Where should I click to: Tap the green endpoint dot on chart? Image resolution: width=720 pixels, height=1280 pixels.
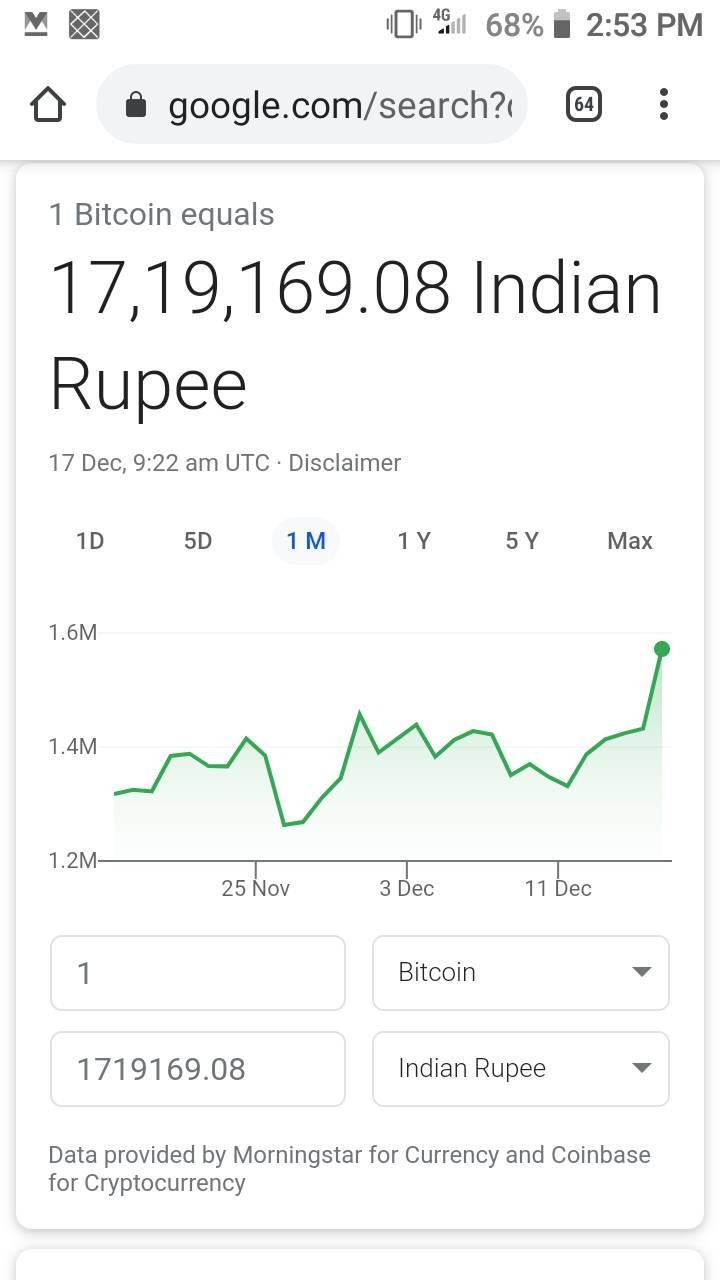(661, 649)
